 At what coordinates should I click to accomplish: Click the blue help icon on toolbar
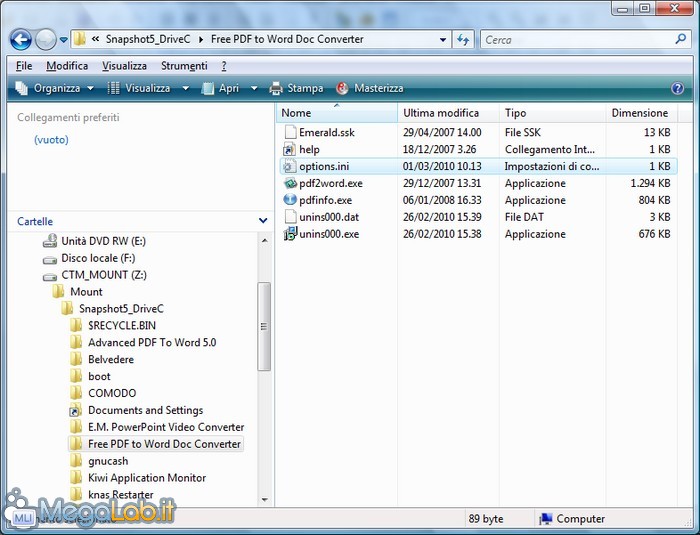(677, 88)
